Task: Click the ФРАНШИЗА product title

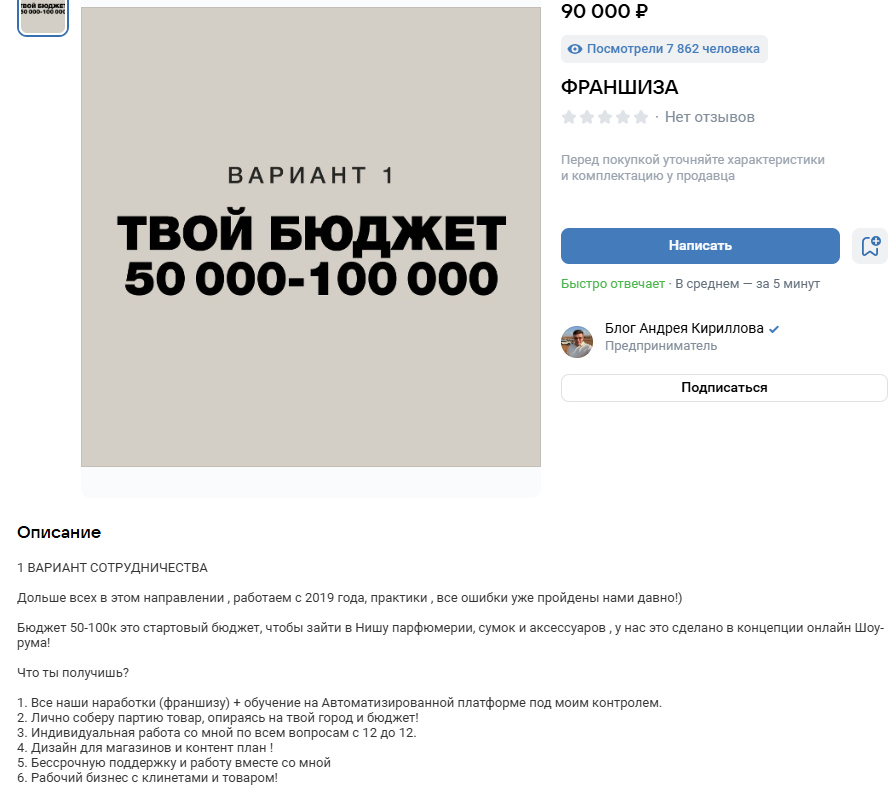Action: pos(620,87)
